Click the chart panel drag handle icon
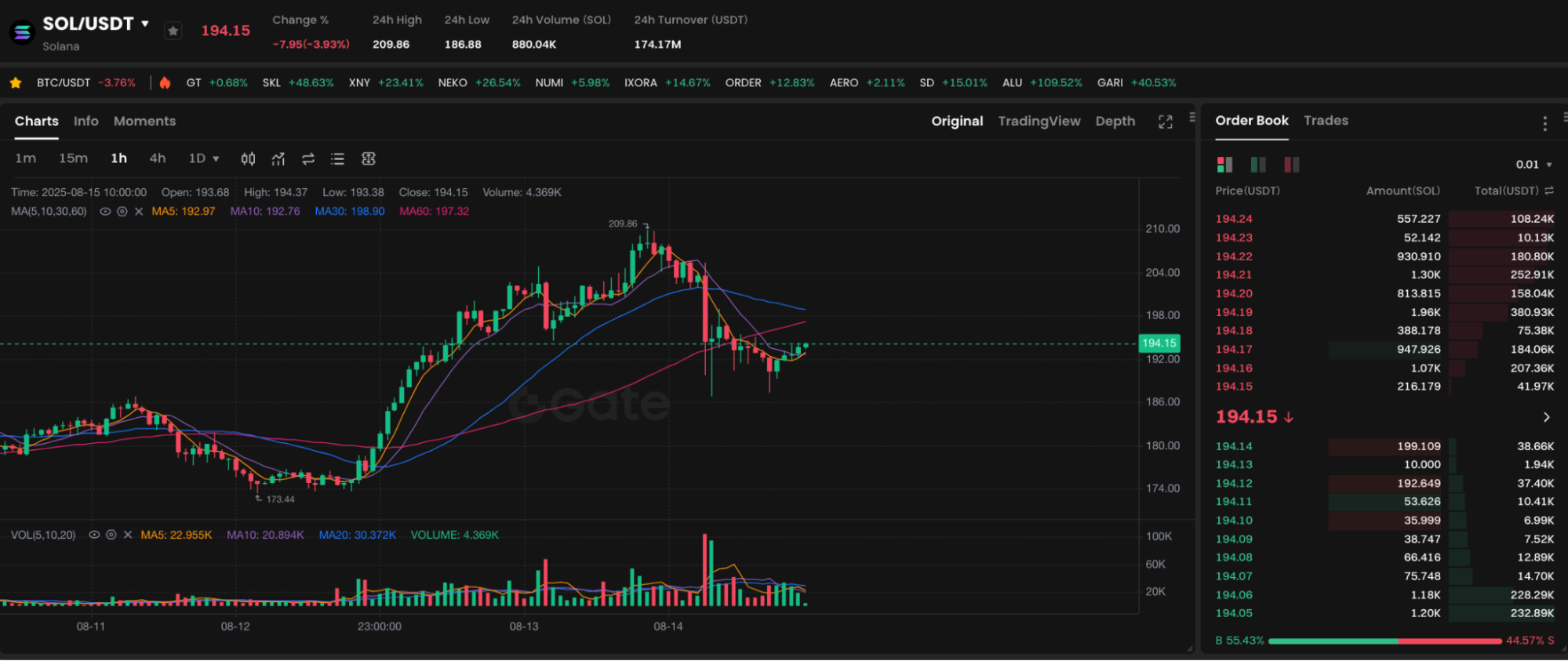The width and height of the screenshot is (1568, 661). pos(1192,117)
